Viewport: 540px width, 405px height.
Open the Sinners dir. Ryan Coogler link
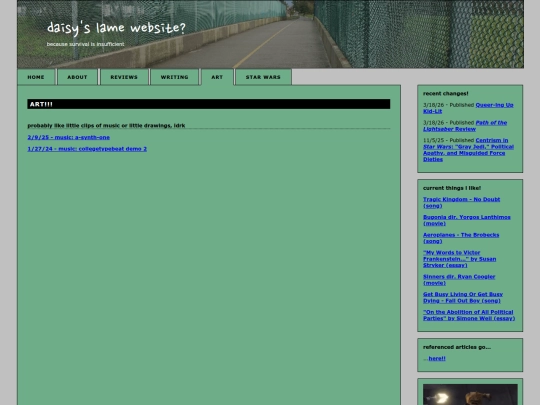tap(459, 280)
